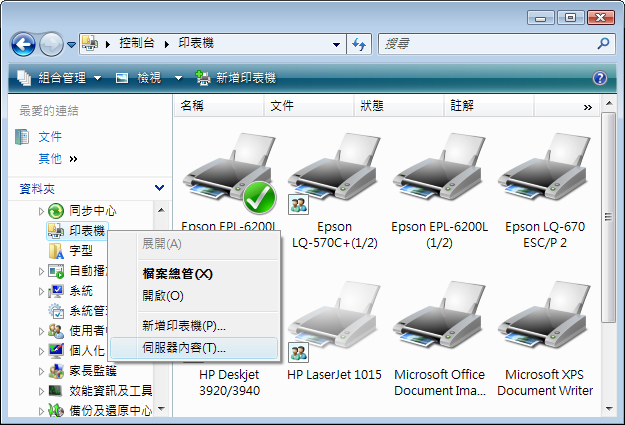
Task: Sort by the 文件 column header
Action: click(309, 106)
